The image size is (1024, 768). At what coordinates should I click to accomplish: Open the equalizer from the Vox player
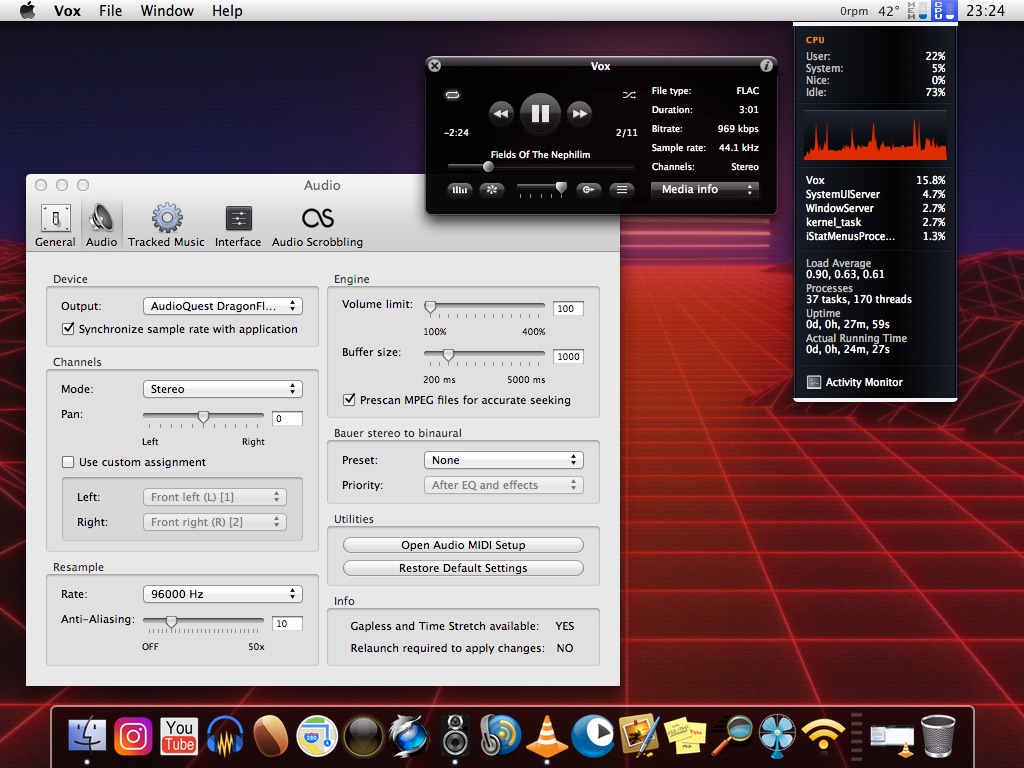tap(460, 189)
